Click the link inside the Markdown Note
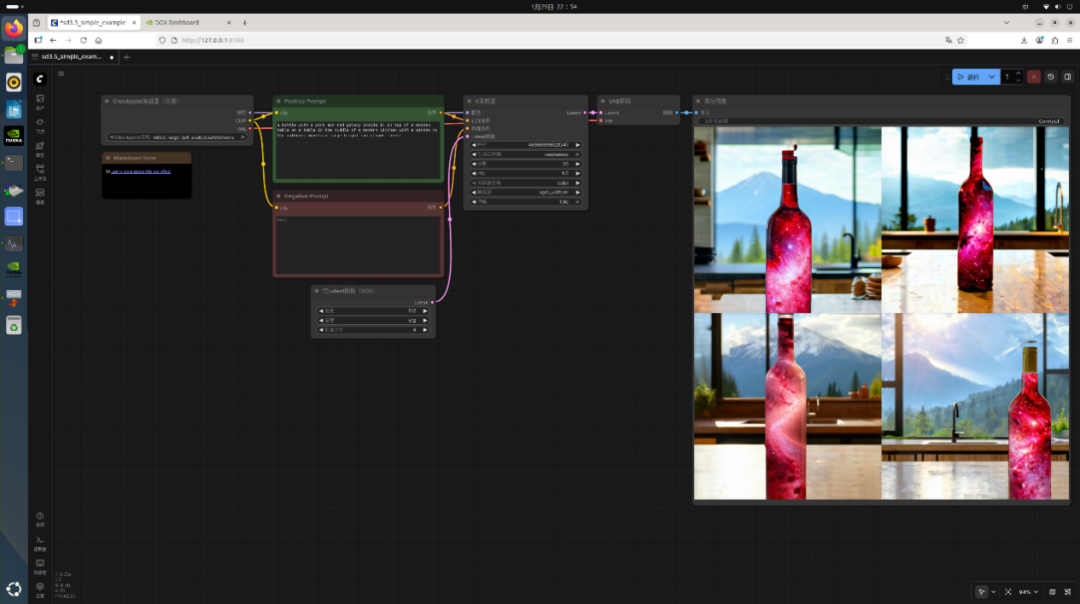This screenshot has height=604, width=1080. (x=140, y=172)
